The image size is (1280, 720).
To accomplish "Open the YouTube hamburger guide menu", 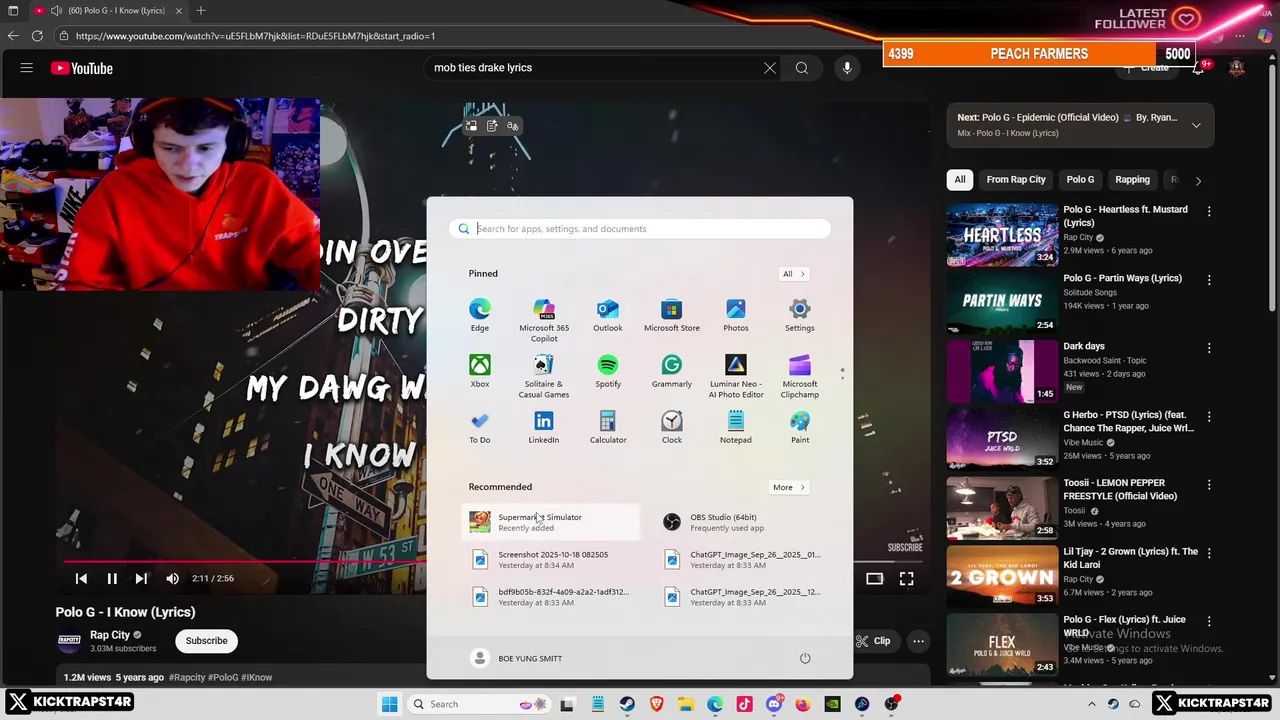I will coord(27,68).
